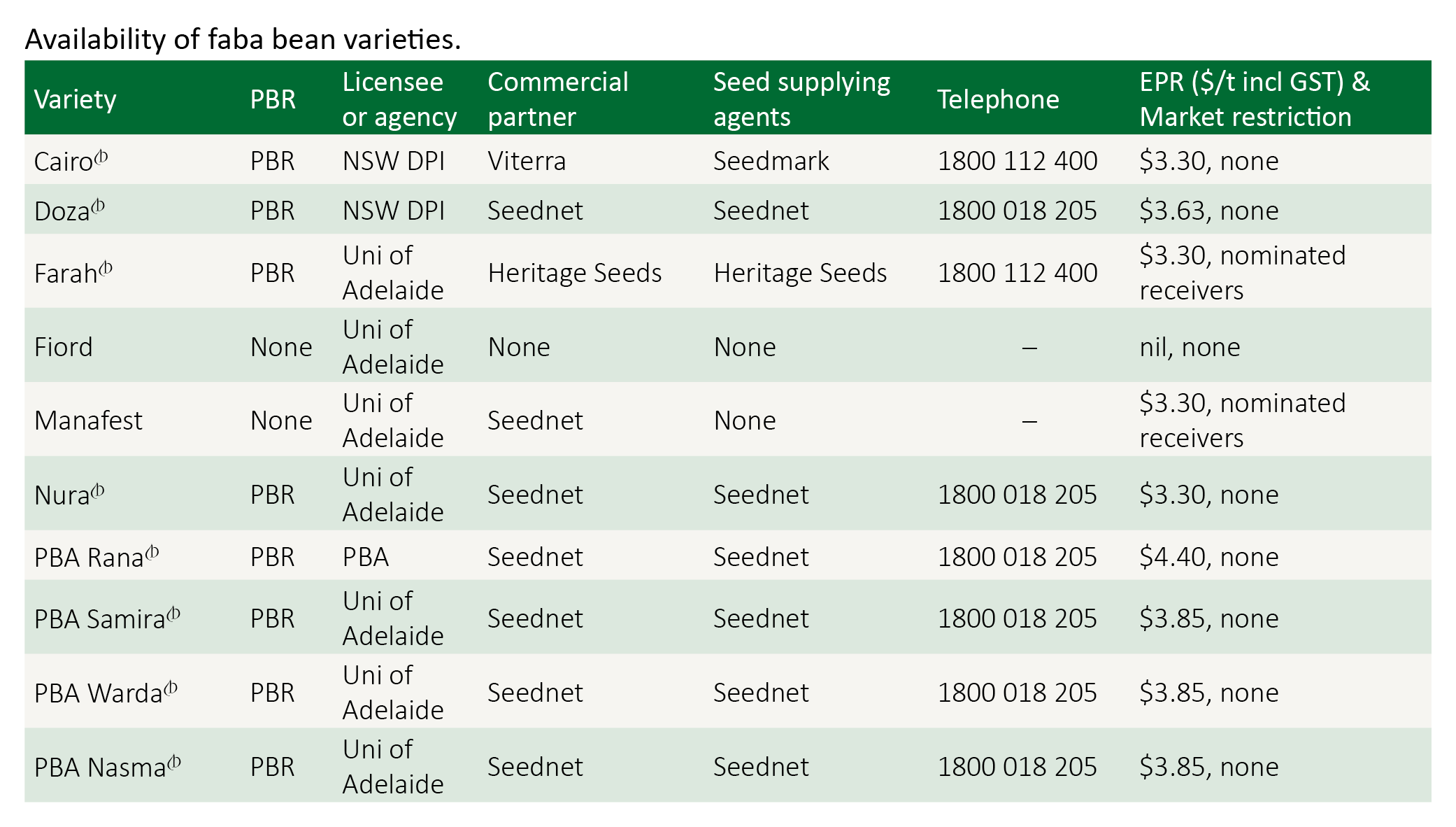This screenshot has height=827, width=1456.
Task: Click PBA Rana's $4.40, none EPR cell
Action: (x=1209, y=557)
